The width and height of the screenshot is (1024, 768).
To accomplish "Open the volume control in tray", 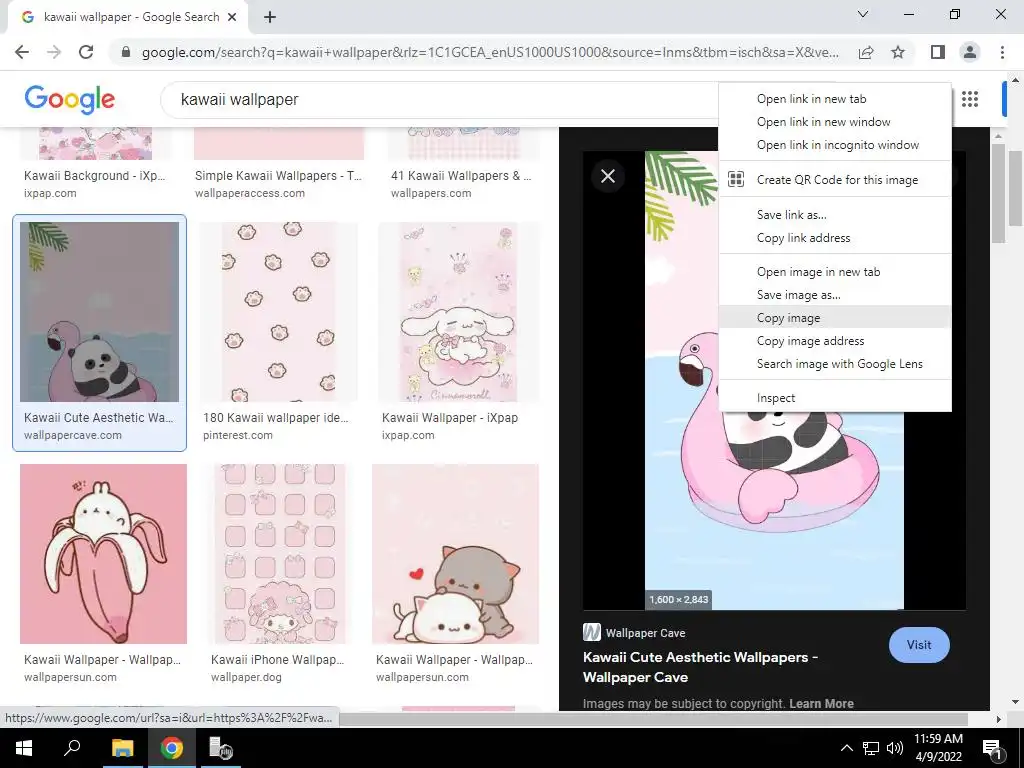I will [x=895, y=748].
